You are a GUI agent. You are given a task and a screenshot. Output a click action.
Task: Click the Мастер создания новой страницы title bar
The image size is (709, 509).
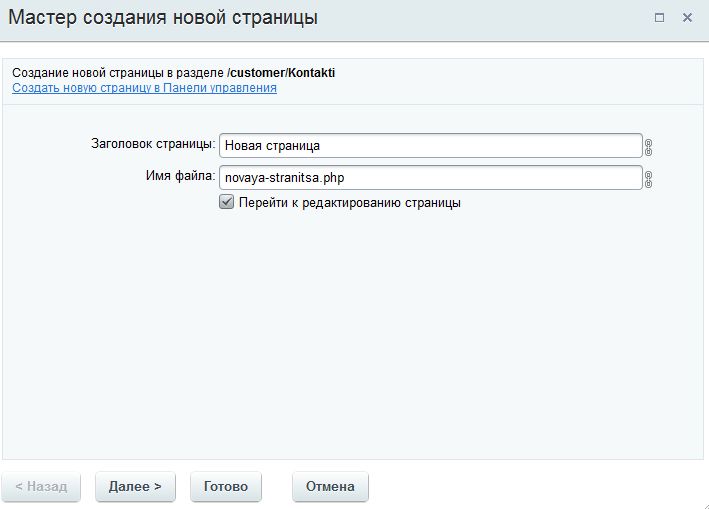coord(163,18)
